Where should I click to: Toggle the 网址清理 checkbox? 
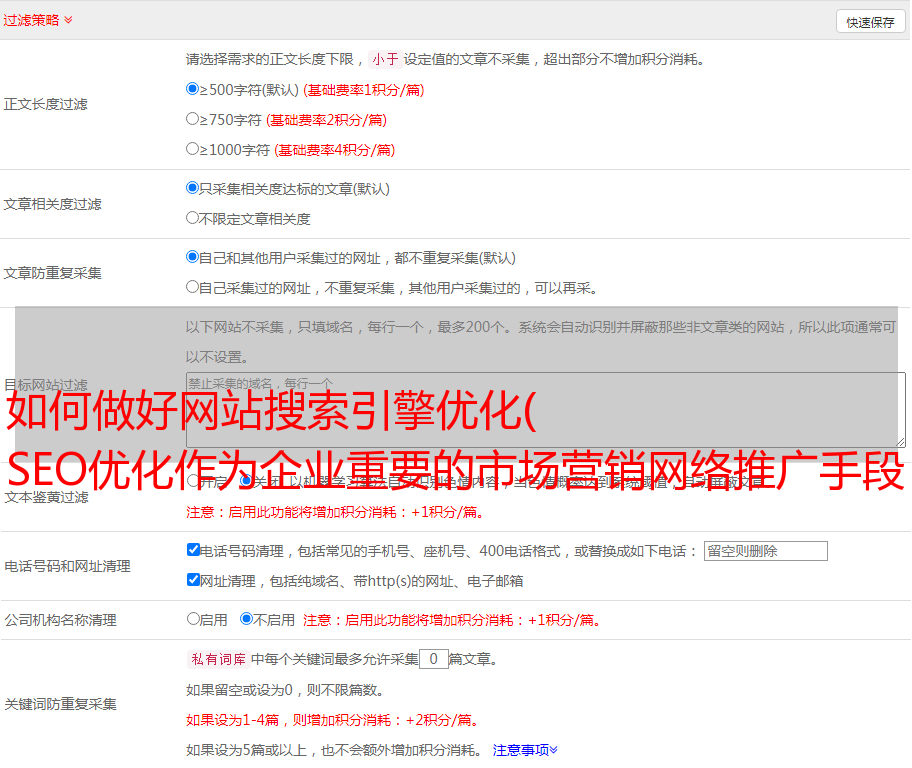(194, 580)
